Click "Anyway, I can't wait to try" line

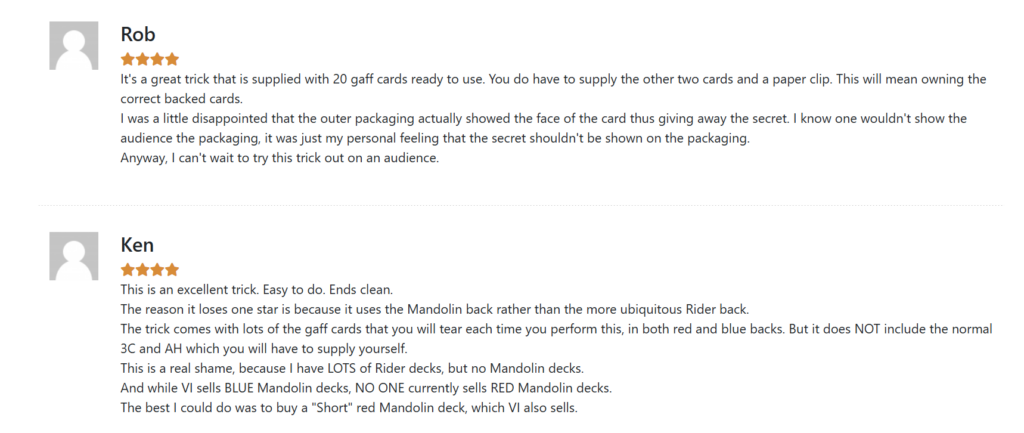[x=280, y=158]
